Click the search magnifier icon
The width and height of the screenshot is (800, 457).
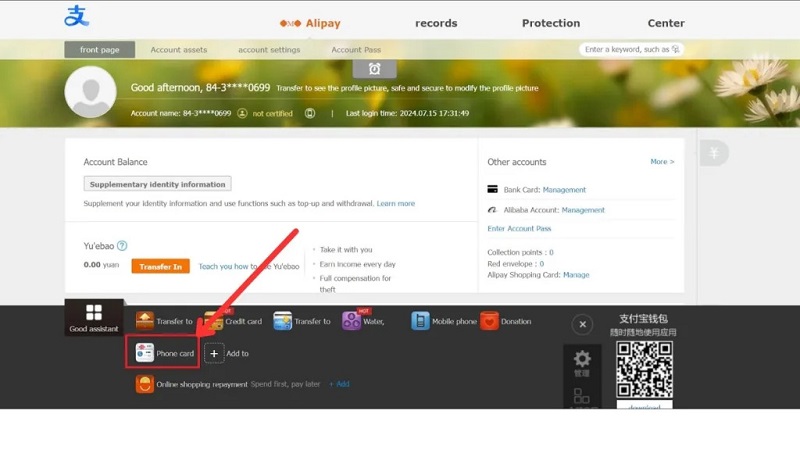(x=676, y=49)
